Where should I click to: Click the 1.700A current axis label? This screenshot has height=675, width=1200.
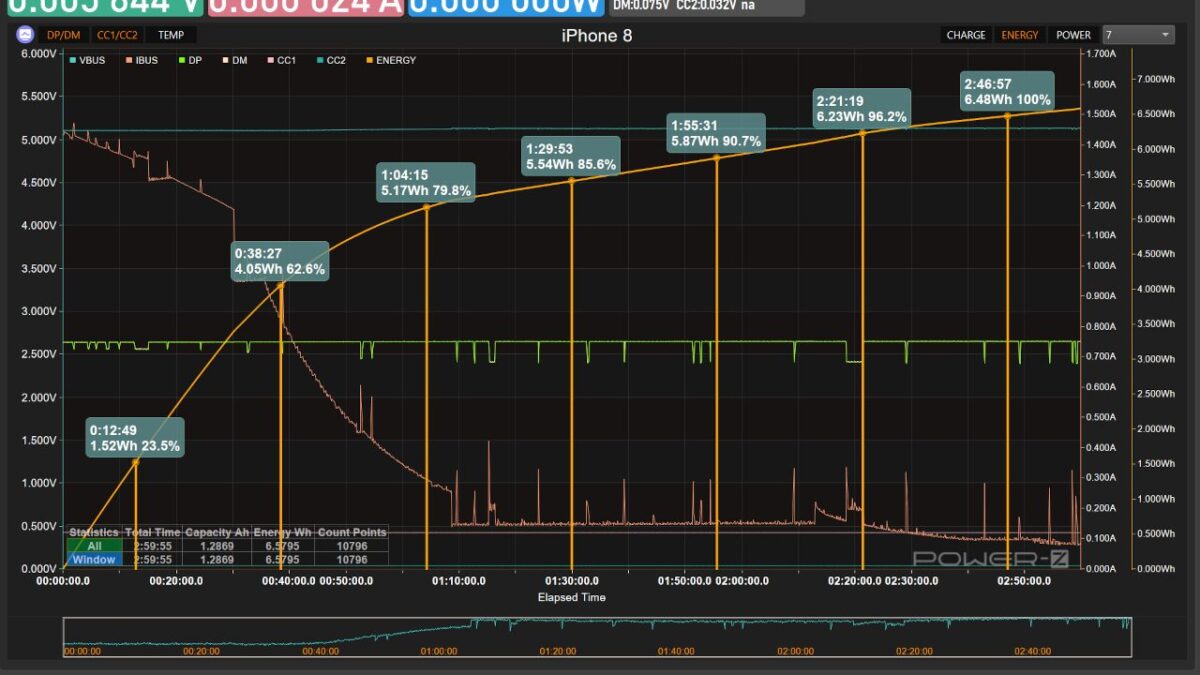click(x=1102, y=54)
